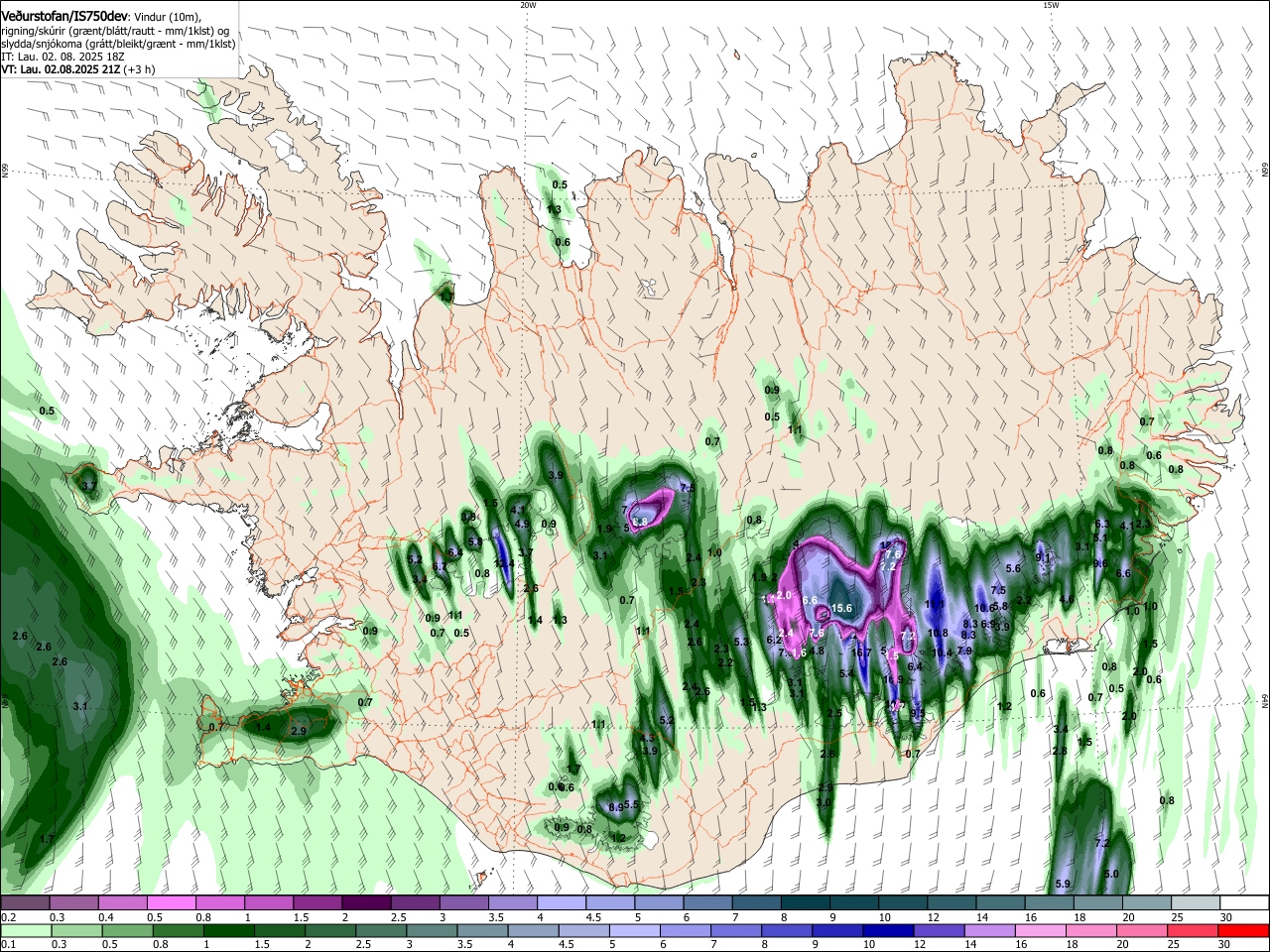Click the 12.4 precipitation value
This screenshot has height=952, width=1270.
[504, 564]
